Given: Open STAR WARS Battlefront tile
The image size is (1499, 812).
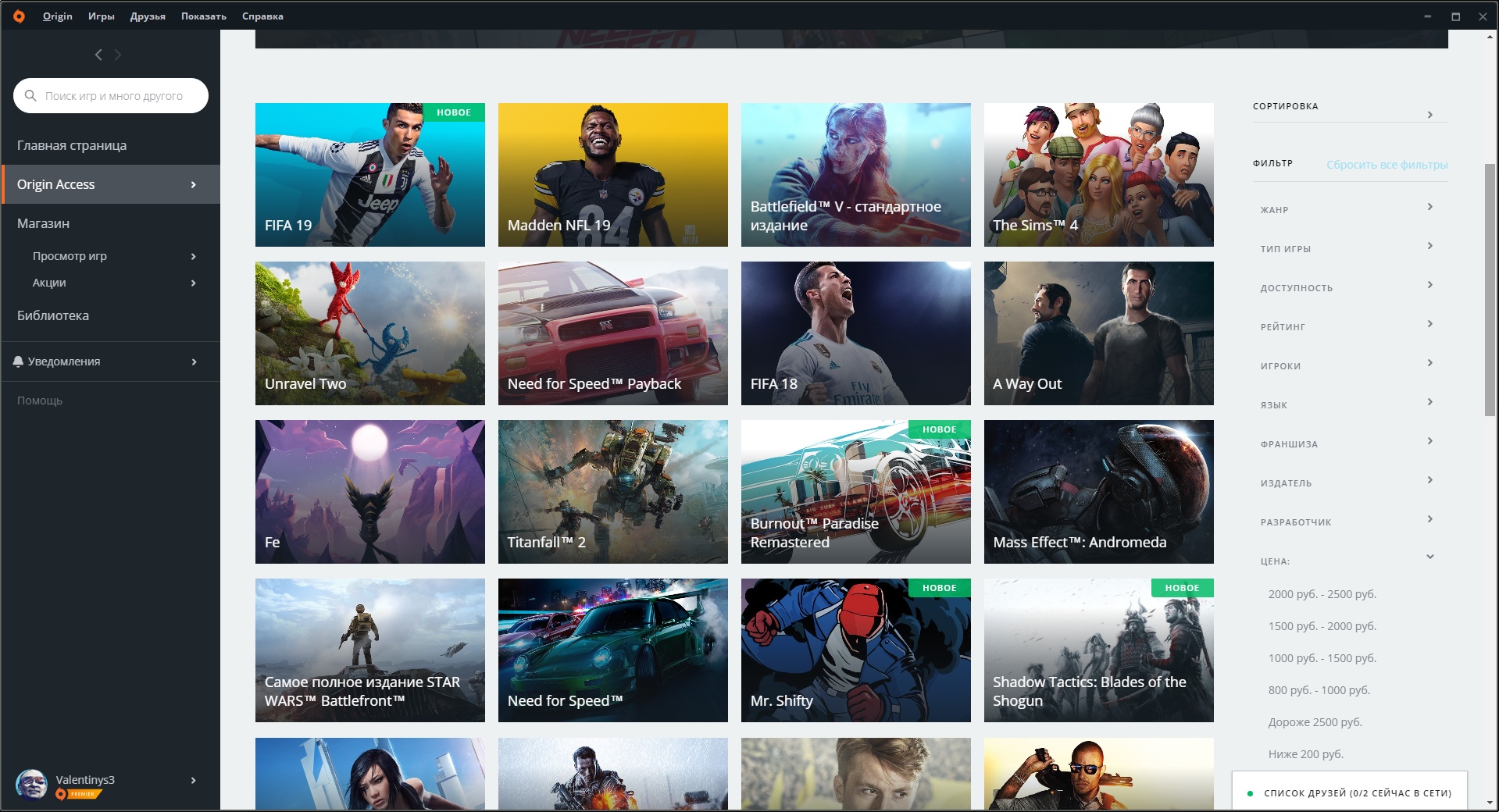Looking at the screenshot, I should [369, 650].
